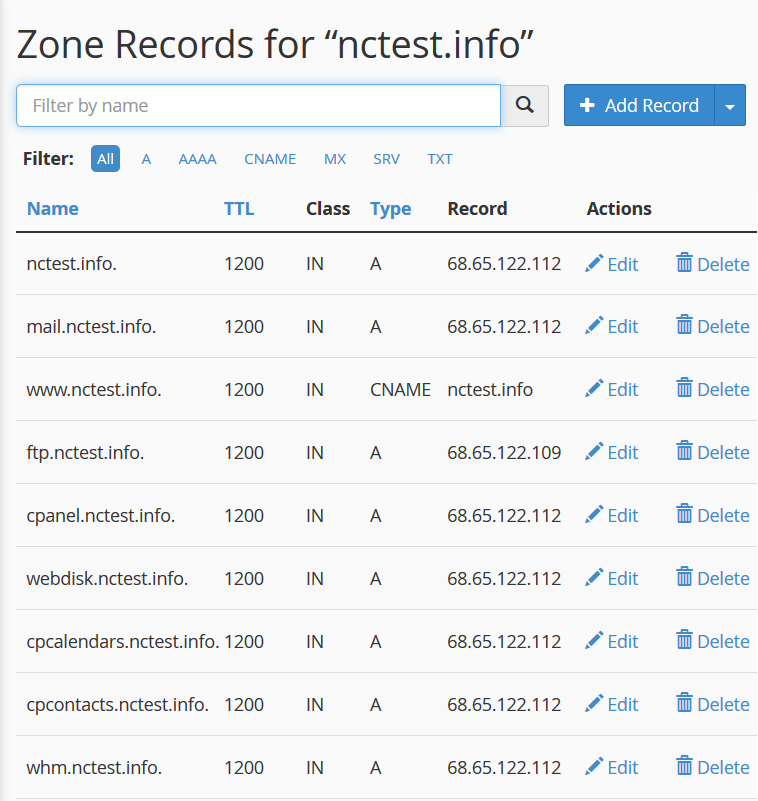
Task: Click pencil icon for cpanel.nctest.info. row
Action: click(x=594, y=514)
